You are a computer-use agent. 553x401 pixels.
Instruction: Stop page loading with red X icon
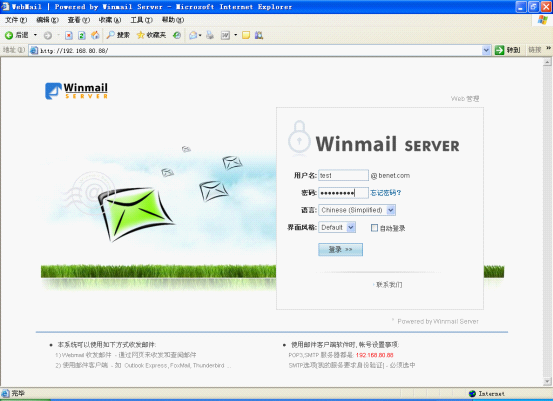pos(69,35)
